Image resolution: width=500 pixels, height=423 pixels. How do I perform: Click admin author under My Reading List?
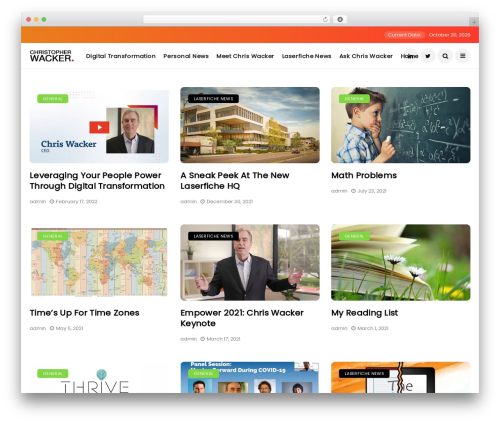(339, 328)
